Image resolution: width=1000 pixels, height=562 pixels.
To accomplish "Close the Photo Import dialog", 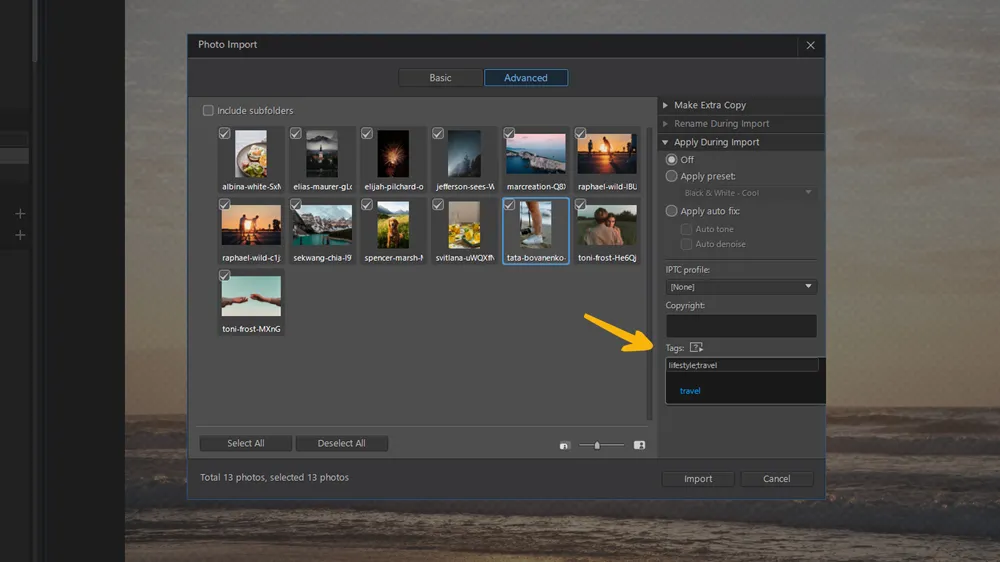I will pos(811,45).
